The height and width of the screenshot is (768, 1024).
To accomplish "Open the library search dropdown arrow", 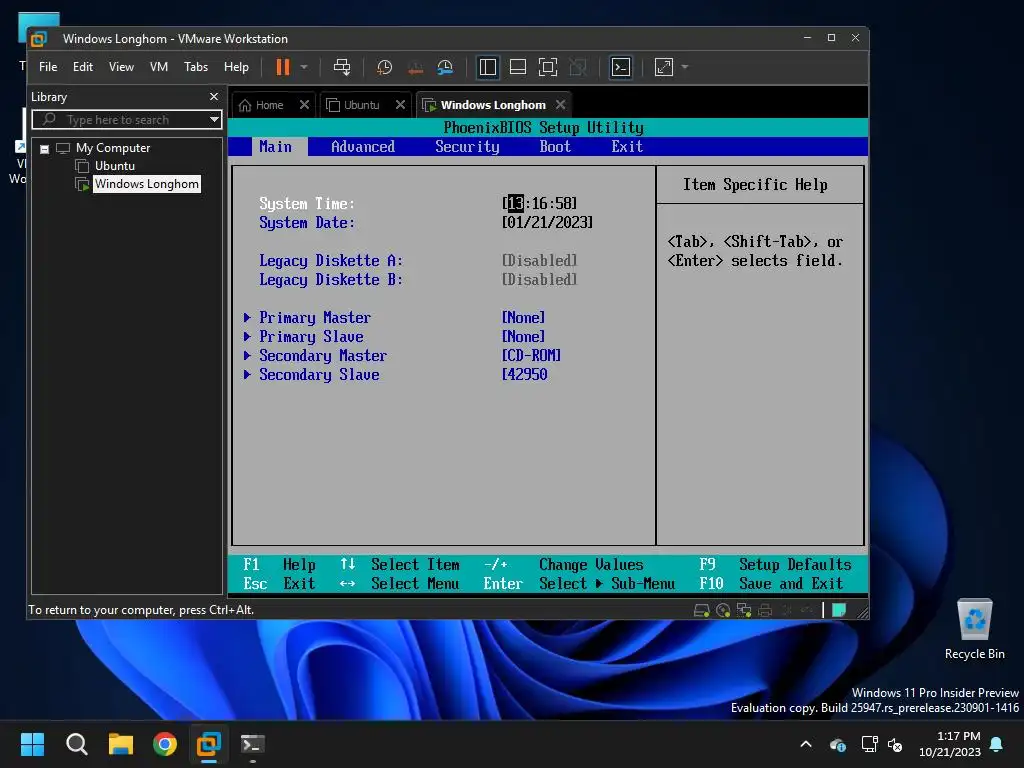I will point(214,120).
